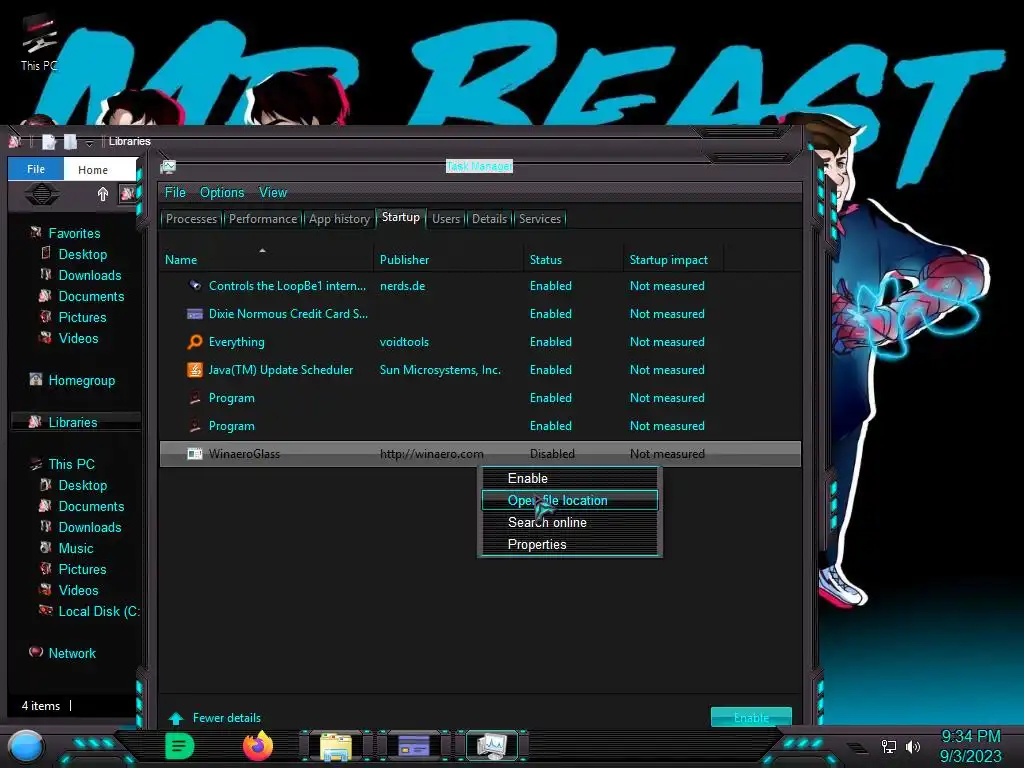
Task: Click the Homegroup icon in sidebar
Action: 36,379
